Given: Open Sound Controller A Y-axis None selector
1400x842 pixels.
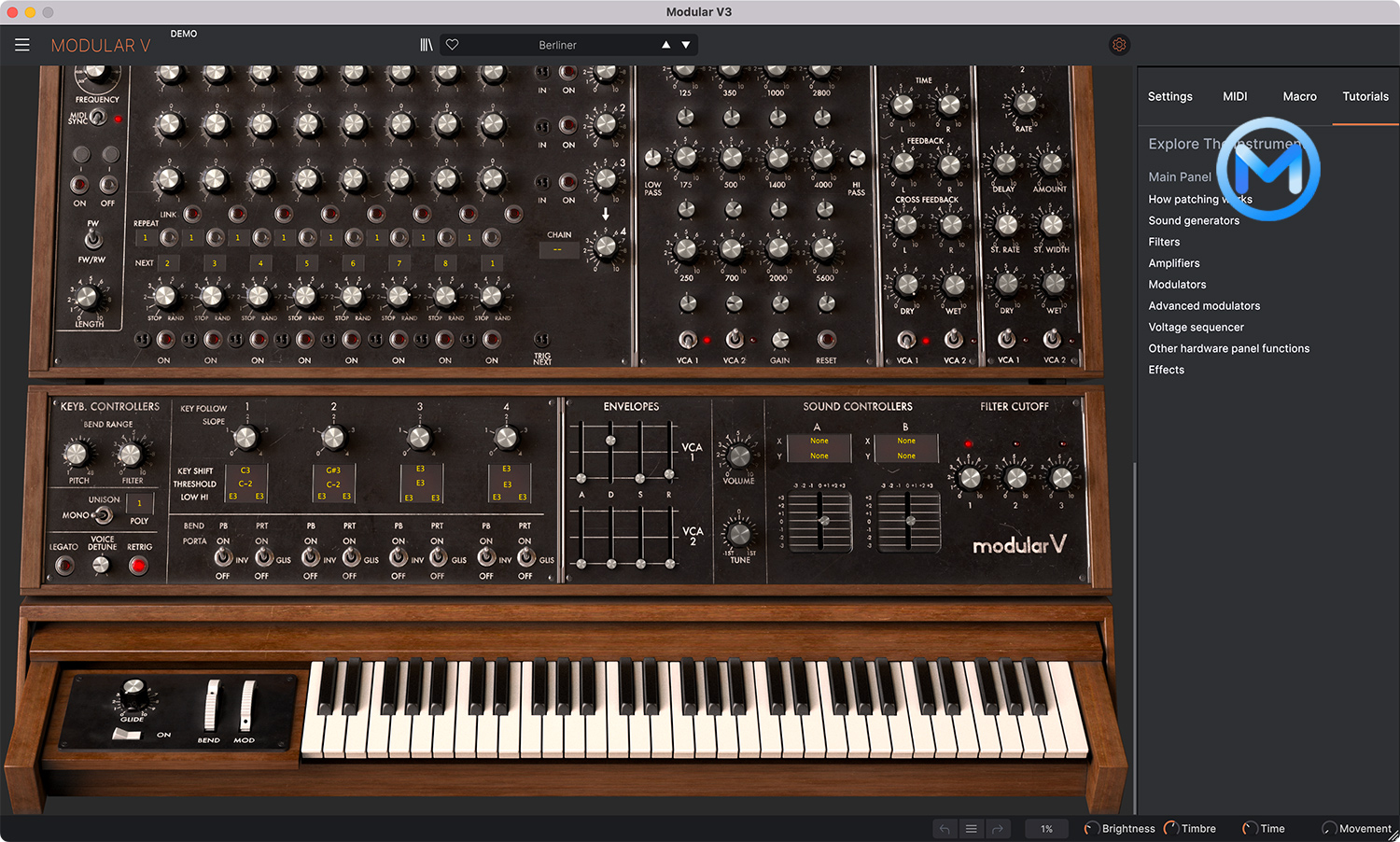Looking at the screenshot, I should pyautogui.click(x=819, y=456).
